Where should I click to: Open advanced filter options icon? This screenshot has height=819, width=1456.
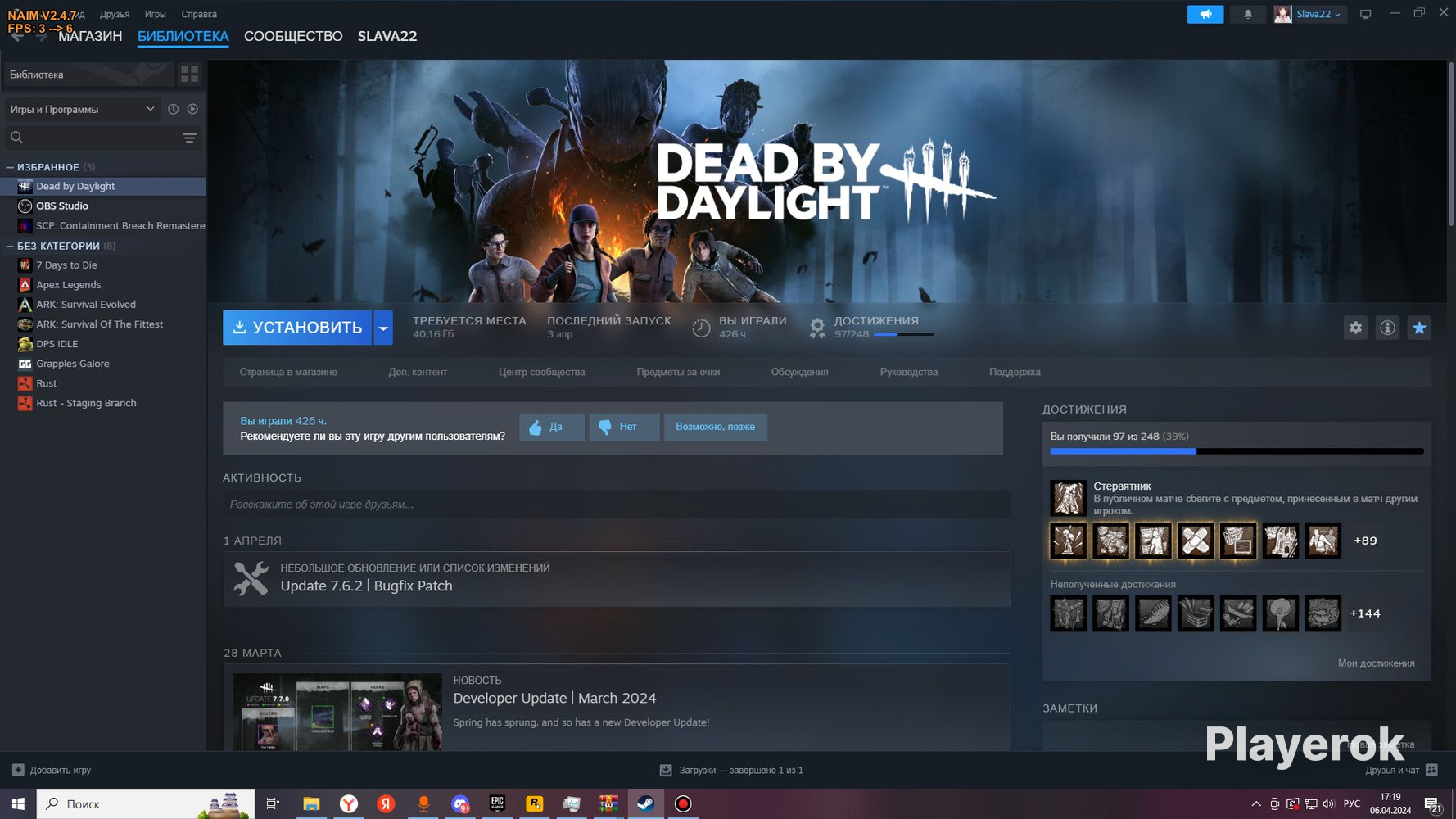pyautogui.click(x=189, y=138)
